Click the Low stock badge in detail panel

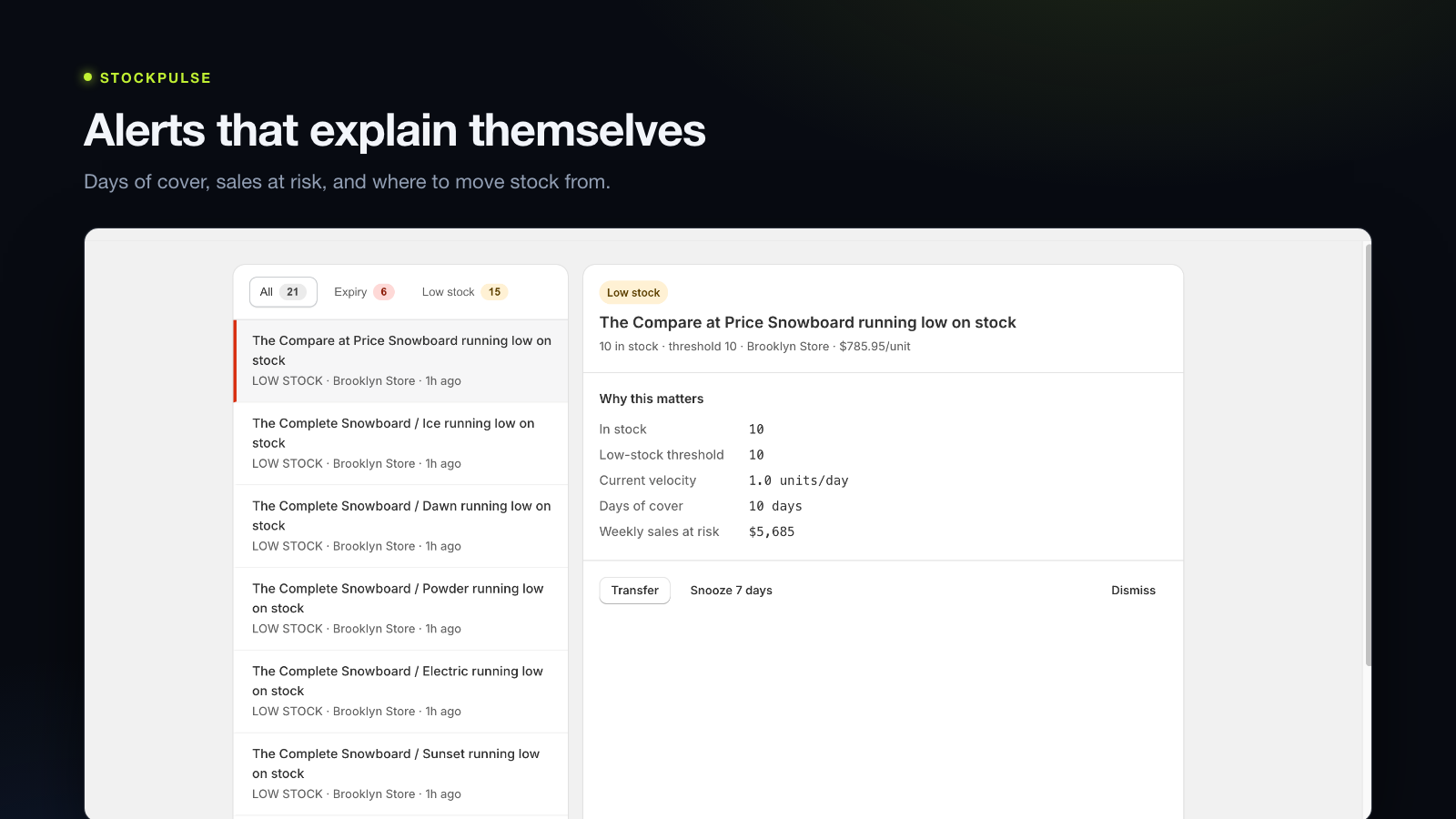click(x=633, y=292)
